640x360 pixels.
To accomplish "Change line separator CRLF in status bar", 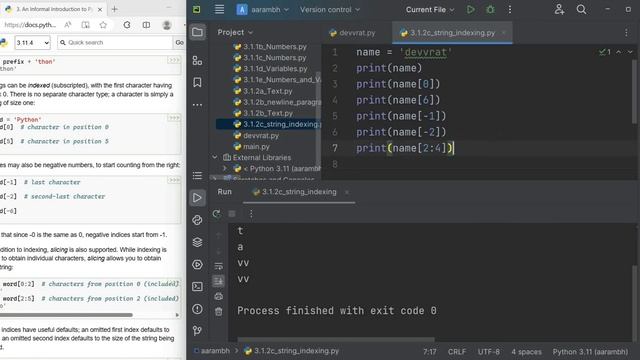I will coord(456,351).
